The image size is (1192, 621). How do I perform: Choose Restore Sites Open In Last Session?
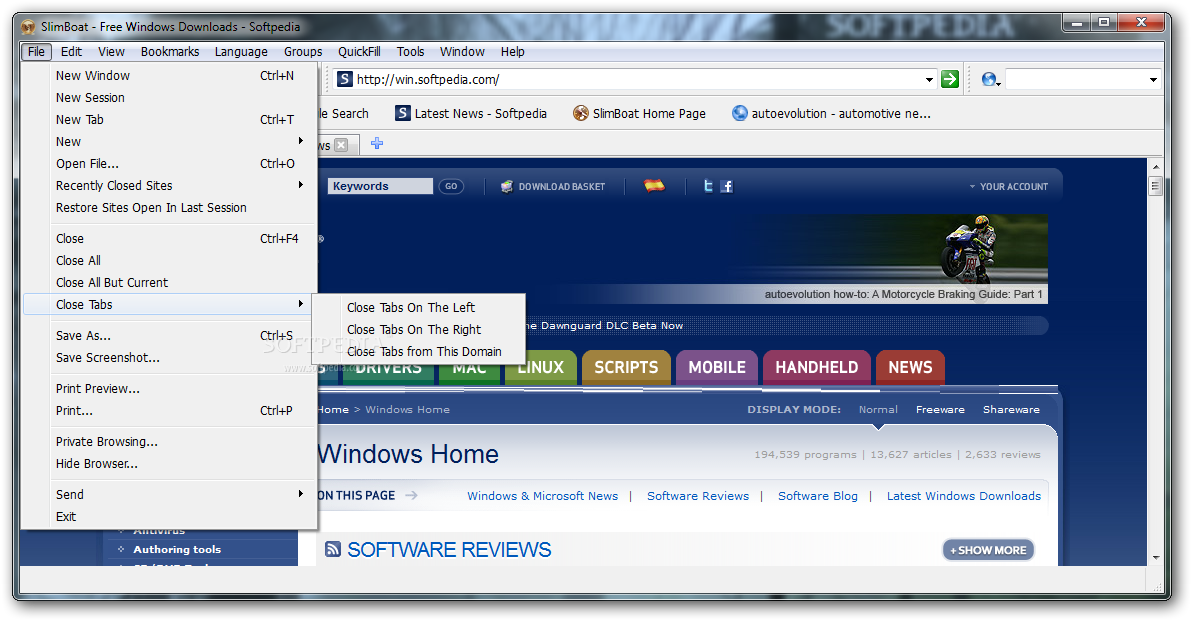(x=169, y=208)
